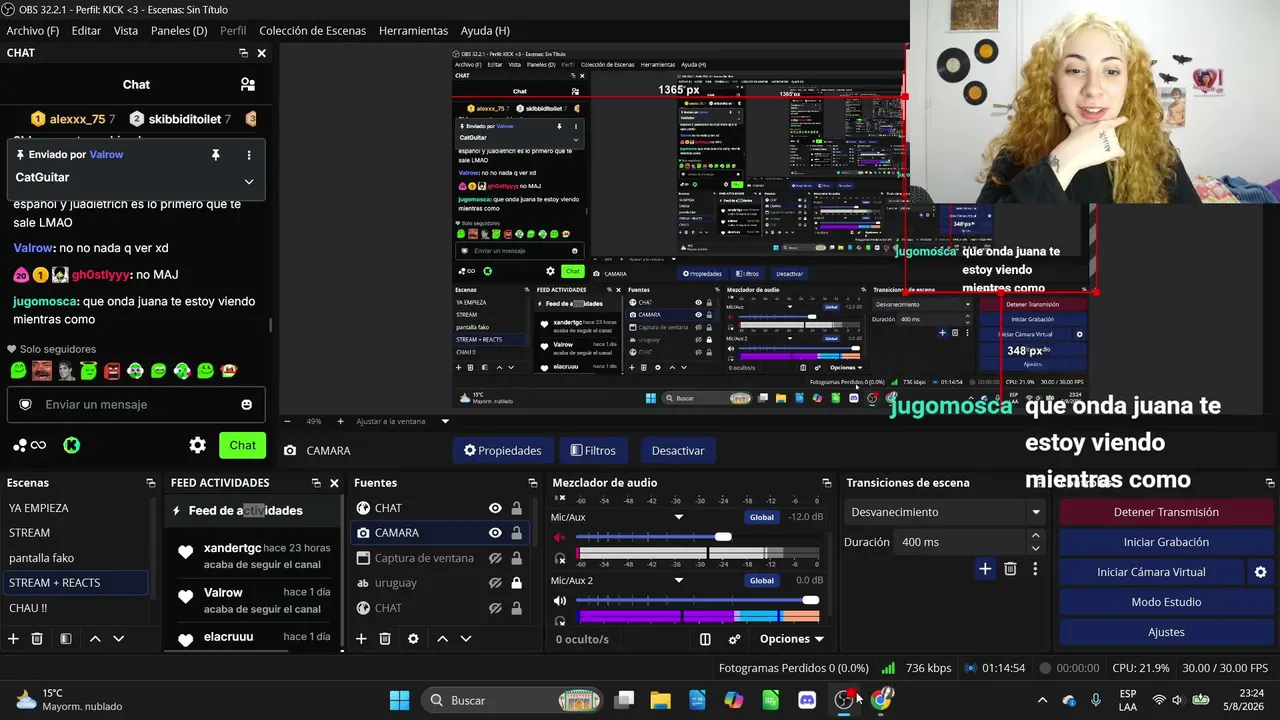Show the Captura de ventana source
This screenshot has height=720, width=1280.
point(495,558)
